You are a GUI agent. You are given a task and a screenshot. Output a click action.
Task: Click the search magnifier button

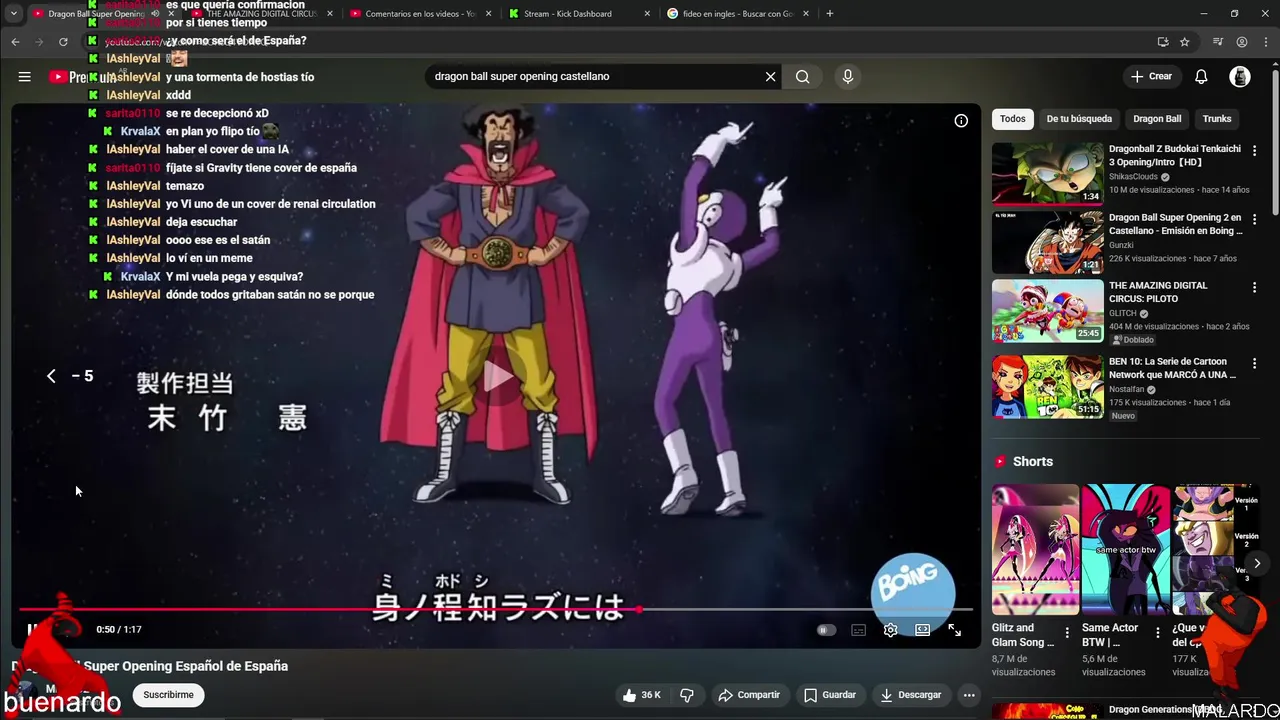(x=802, y=77)
